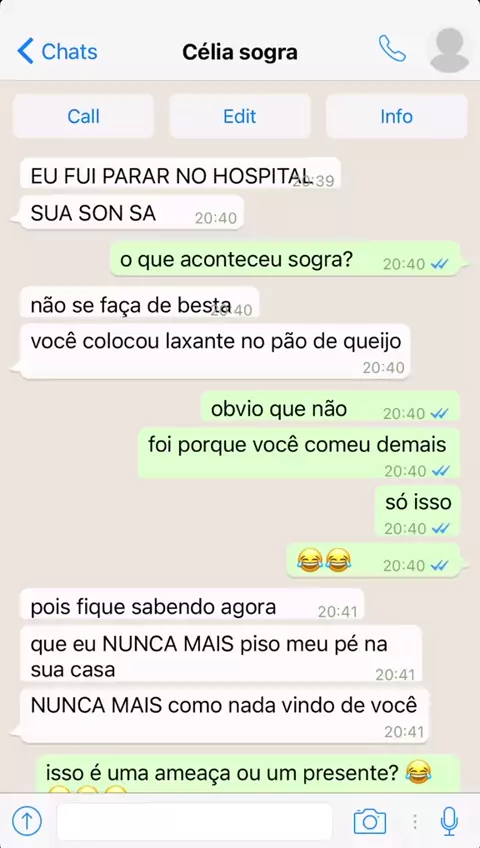480x848 pixels.
Task: Select the "você colocou laxante no pão de queijo" message
Action: (x=215, y=351)
